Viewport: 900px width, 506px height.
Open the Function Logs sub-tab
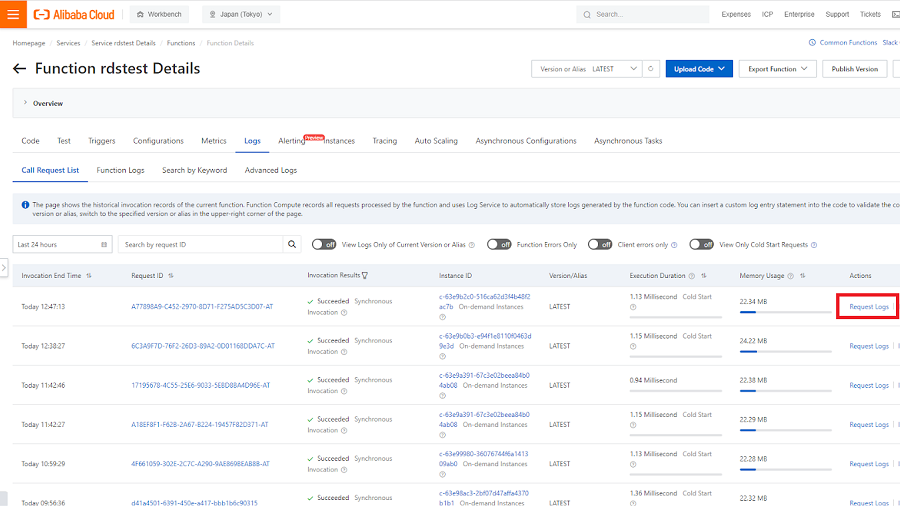pos(120,170)
